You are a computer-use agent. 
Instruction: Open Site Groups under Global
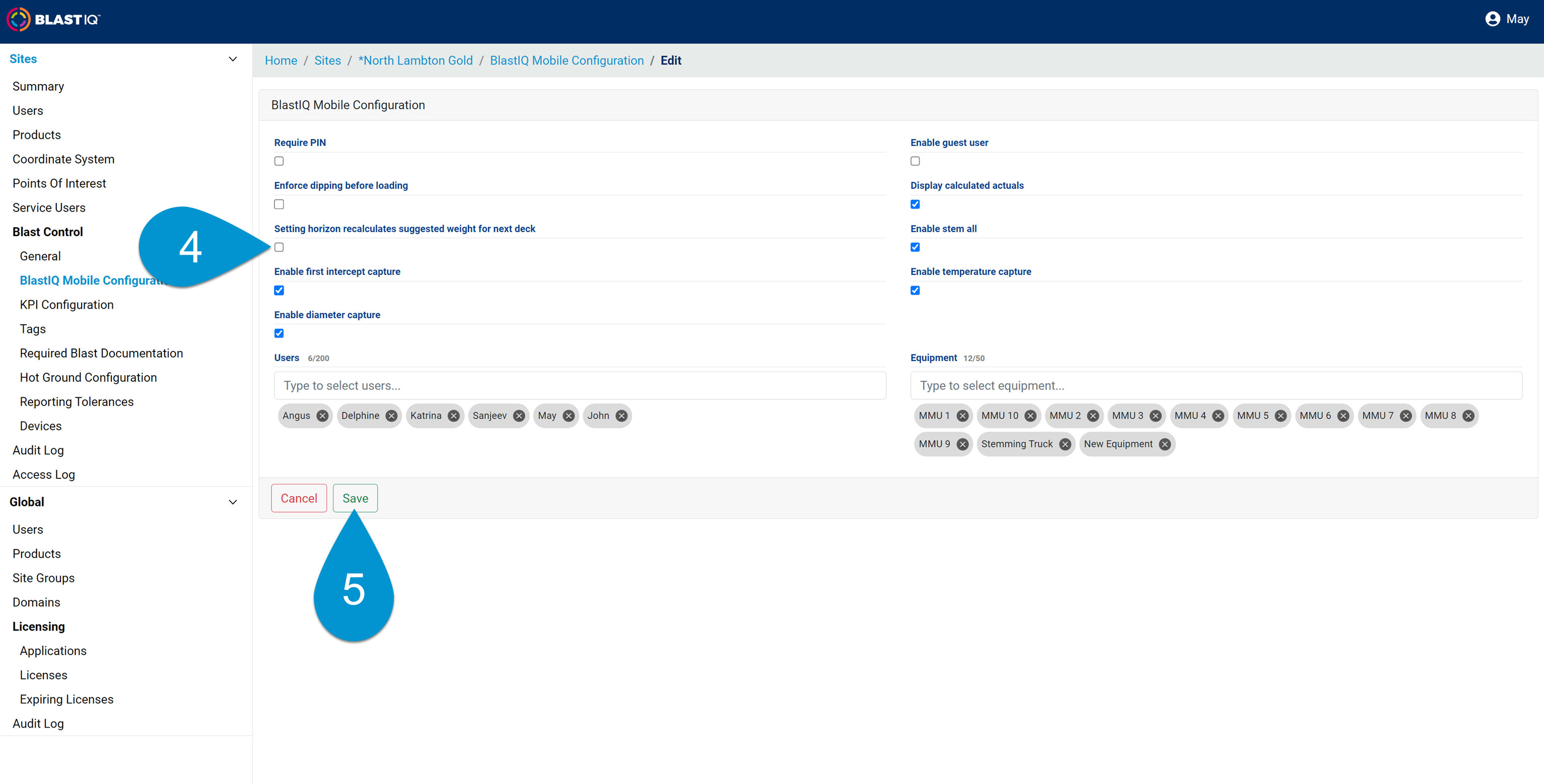[44, 578]
